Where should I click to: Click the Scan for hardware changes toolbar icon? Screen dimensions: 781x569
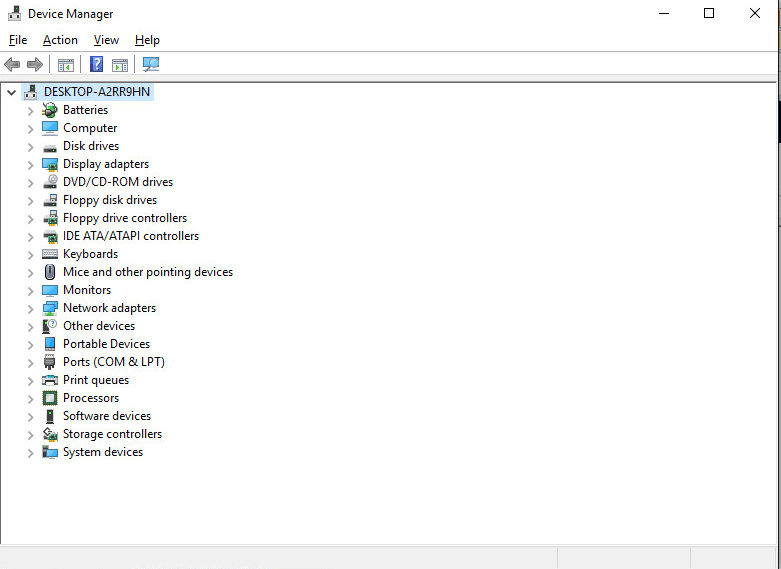151,65
